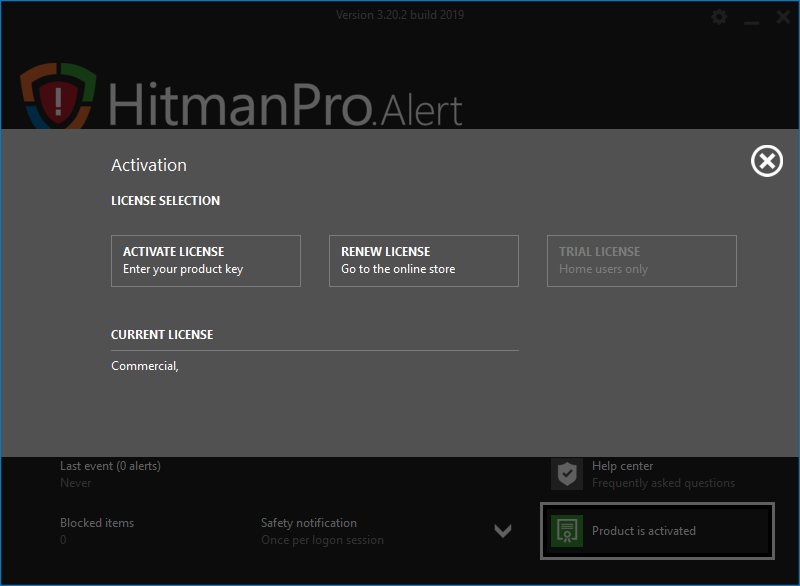
Task: Expand the Safety notification dropdown chevron
Action: pyautogui.click(x=503, y=531)
